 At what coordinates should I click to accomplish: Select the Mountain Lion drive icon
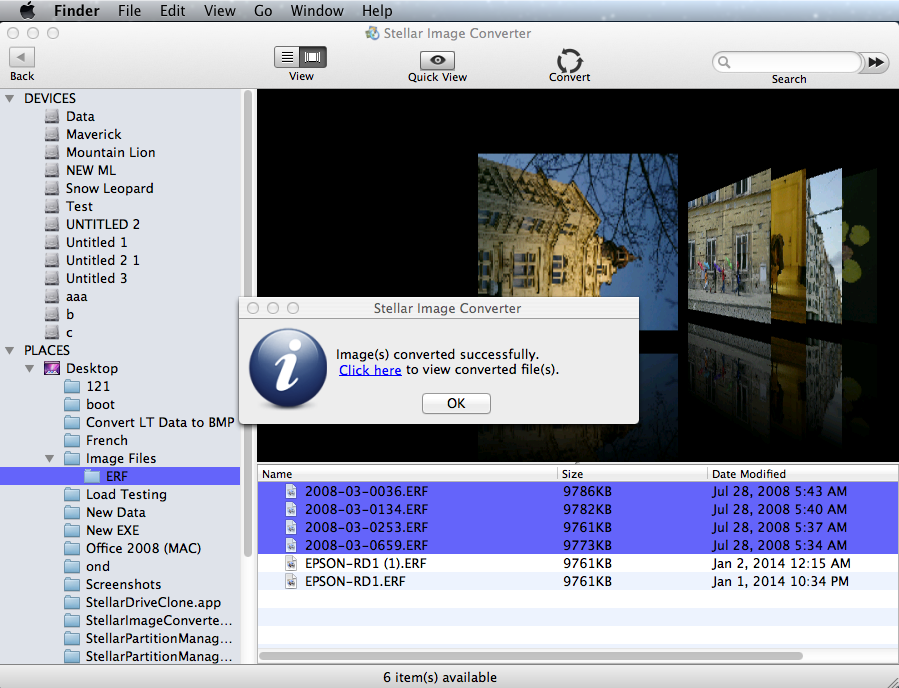[52, 153]
